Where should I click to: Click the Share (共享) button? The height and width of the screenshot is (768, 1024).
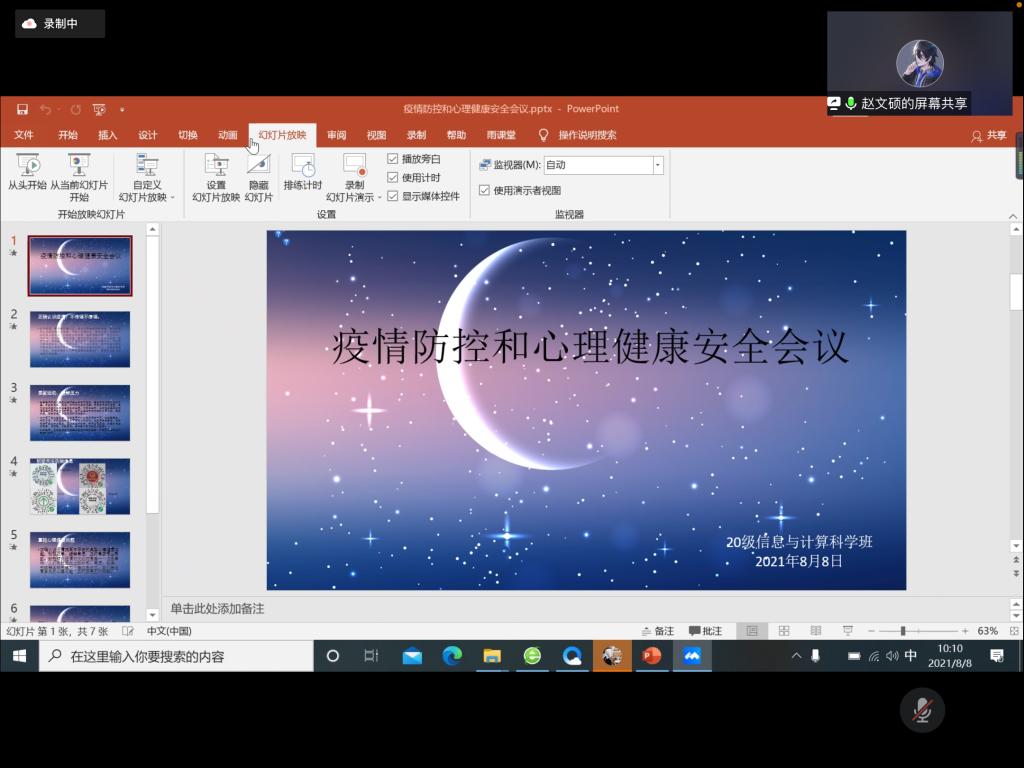[x=989, y=135]
